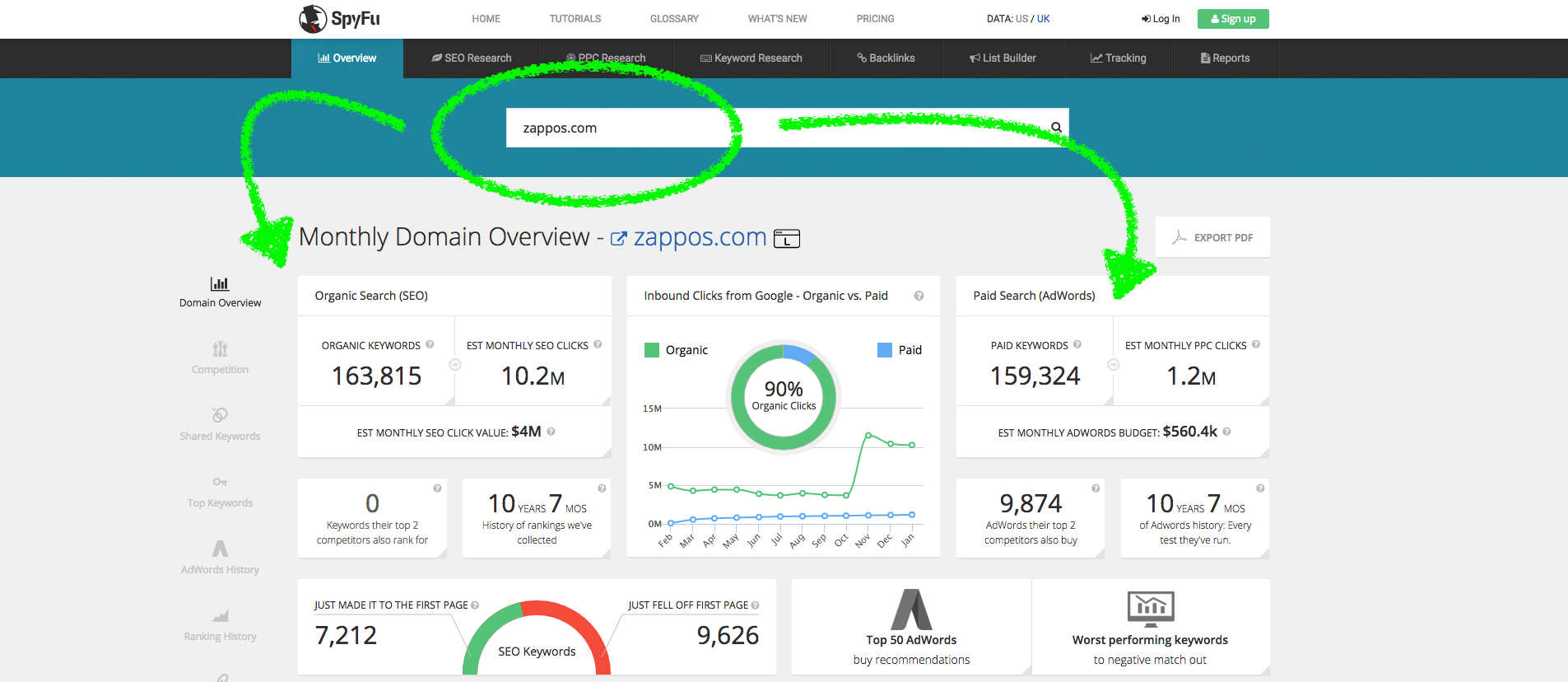Click the help icon beside AdWords Budget

(x=1226, y=431)
